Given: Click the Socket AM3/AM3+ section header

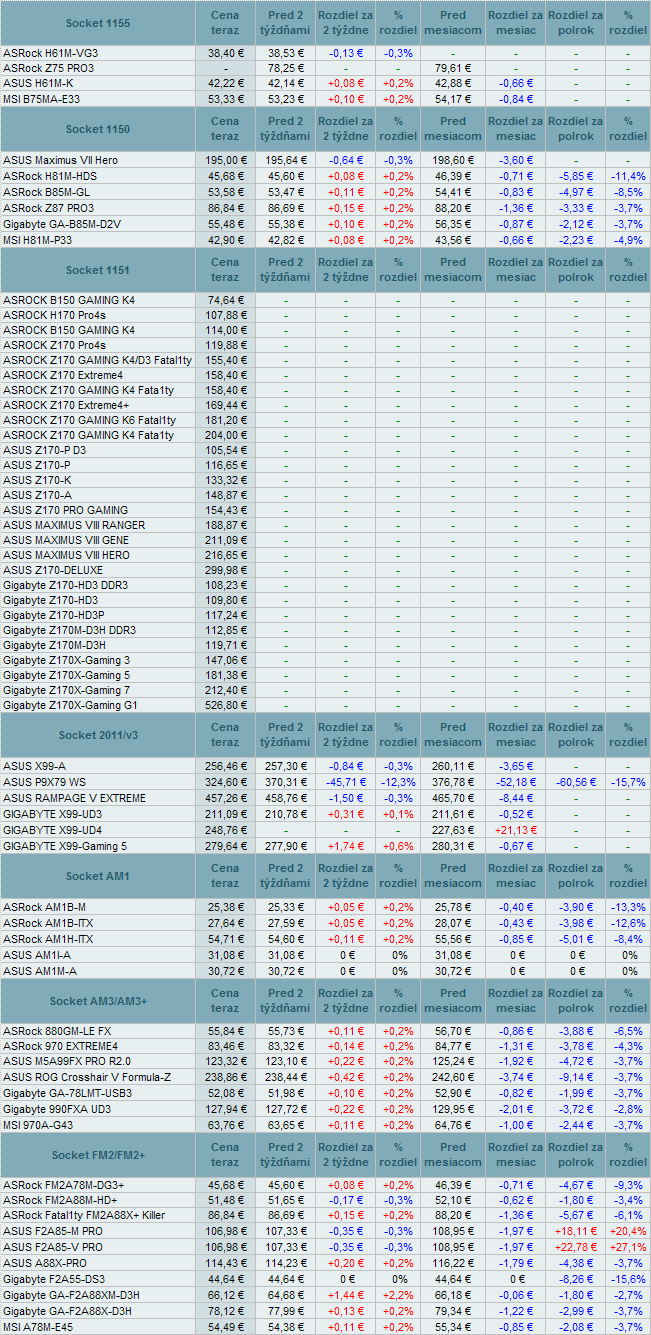Looking at the screenshot, I should click(98, 1000).
